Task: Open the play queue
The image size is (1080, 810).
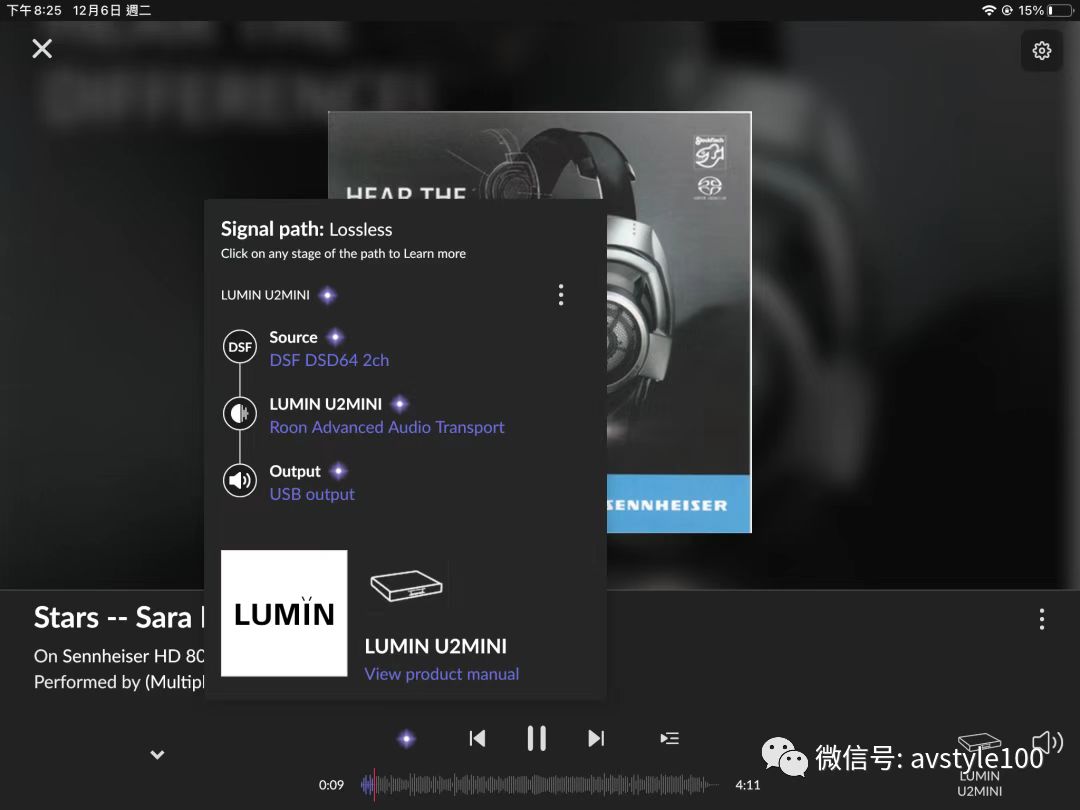Action: 669,738
